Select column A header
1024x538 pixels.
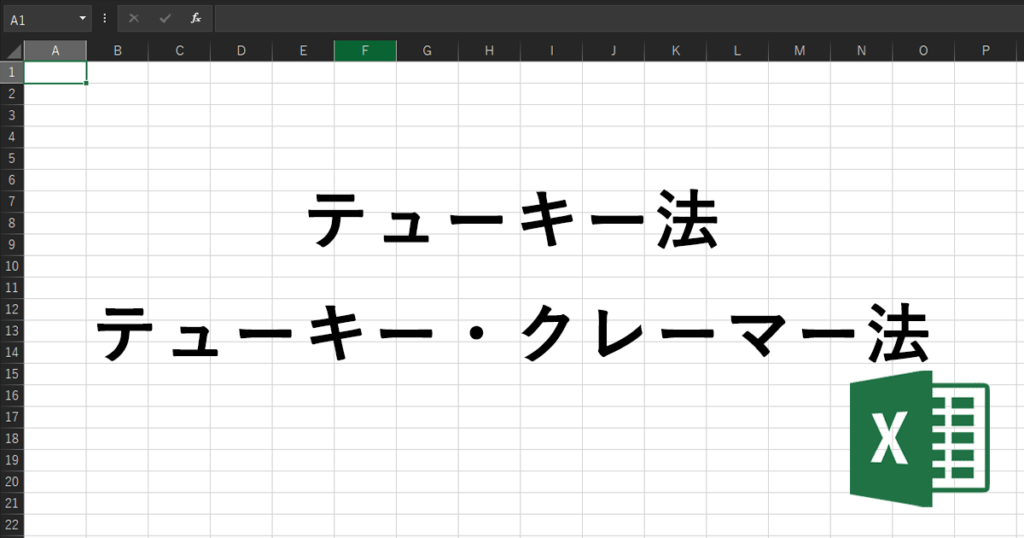55,51
